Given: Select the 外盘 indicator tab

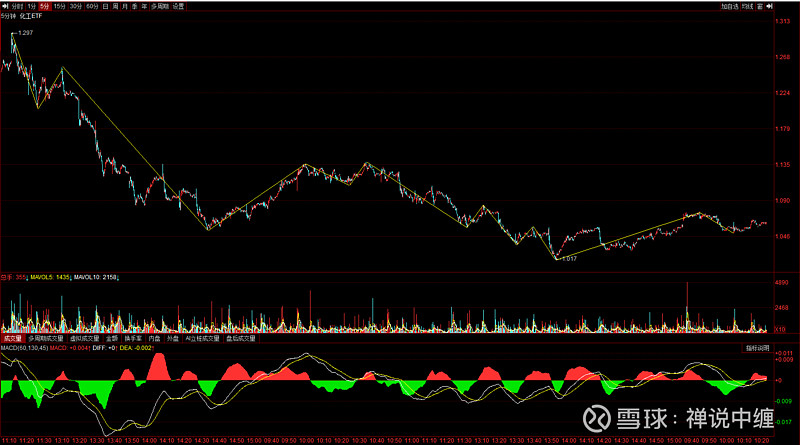Looking at the screenshot, I should pos(173,338).
